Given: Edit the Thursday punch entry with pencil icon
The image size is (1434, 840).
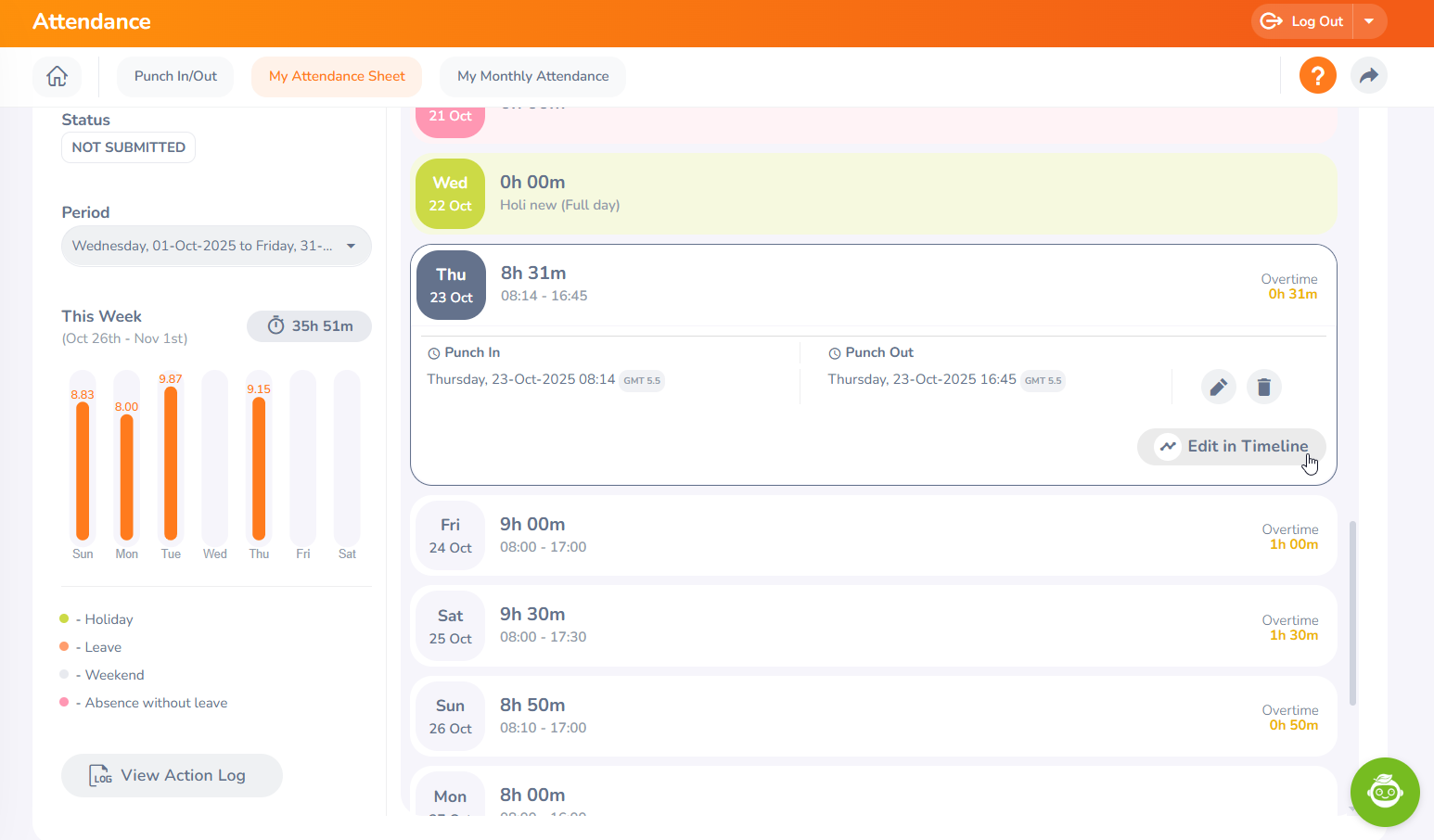Looking at the screenshot, I should click(1218, 387).
